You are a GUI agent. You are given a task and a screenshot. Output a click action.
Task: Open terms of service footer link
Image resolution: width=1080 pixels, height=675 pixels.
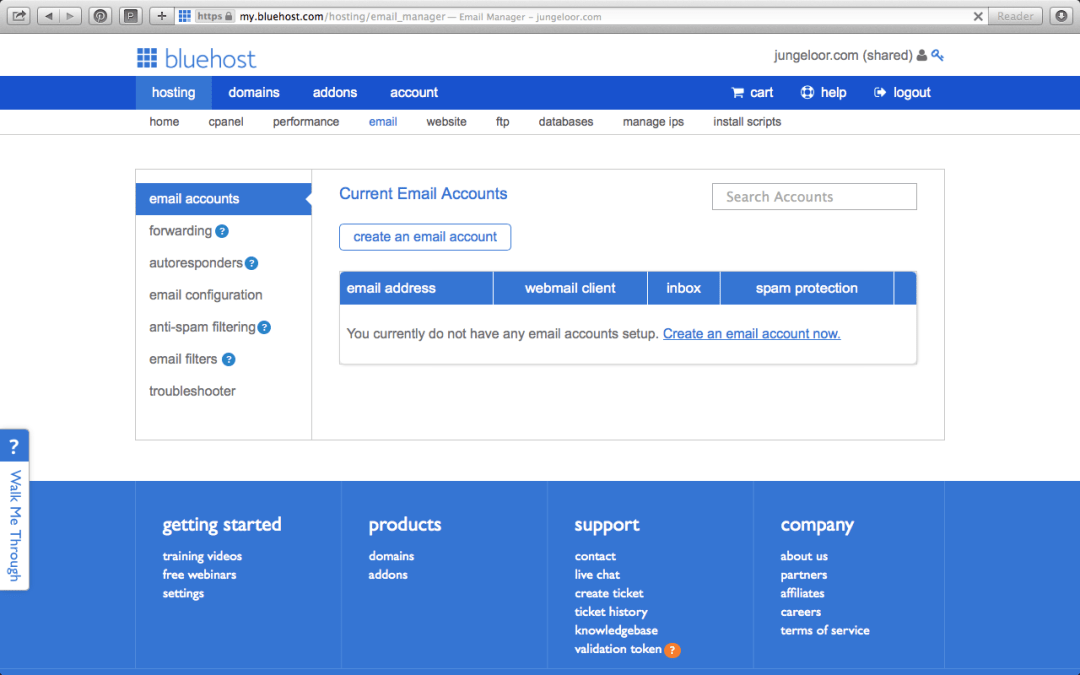point(824,630)
